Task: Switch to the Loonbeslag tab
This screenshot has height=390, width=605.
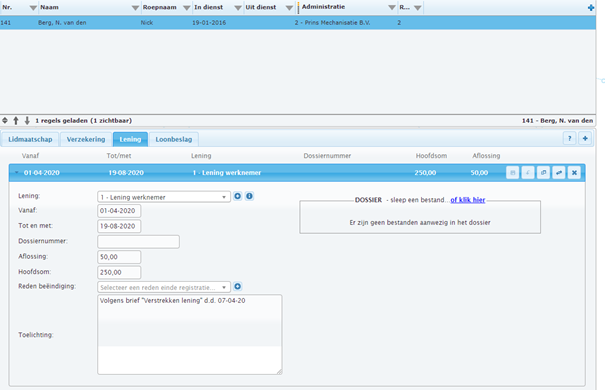Action: [174, 139]
